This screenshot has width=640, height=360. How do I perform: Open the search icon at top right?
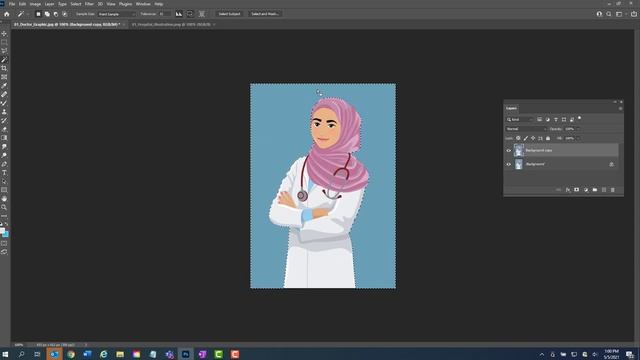tap(609, 14)
